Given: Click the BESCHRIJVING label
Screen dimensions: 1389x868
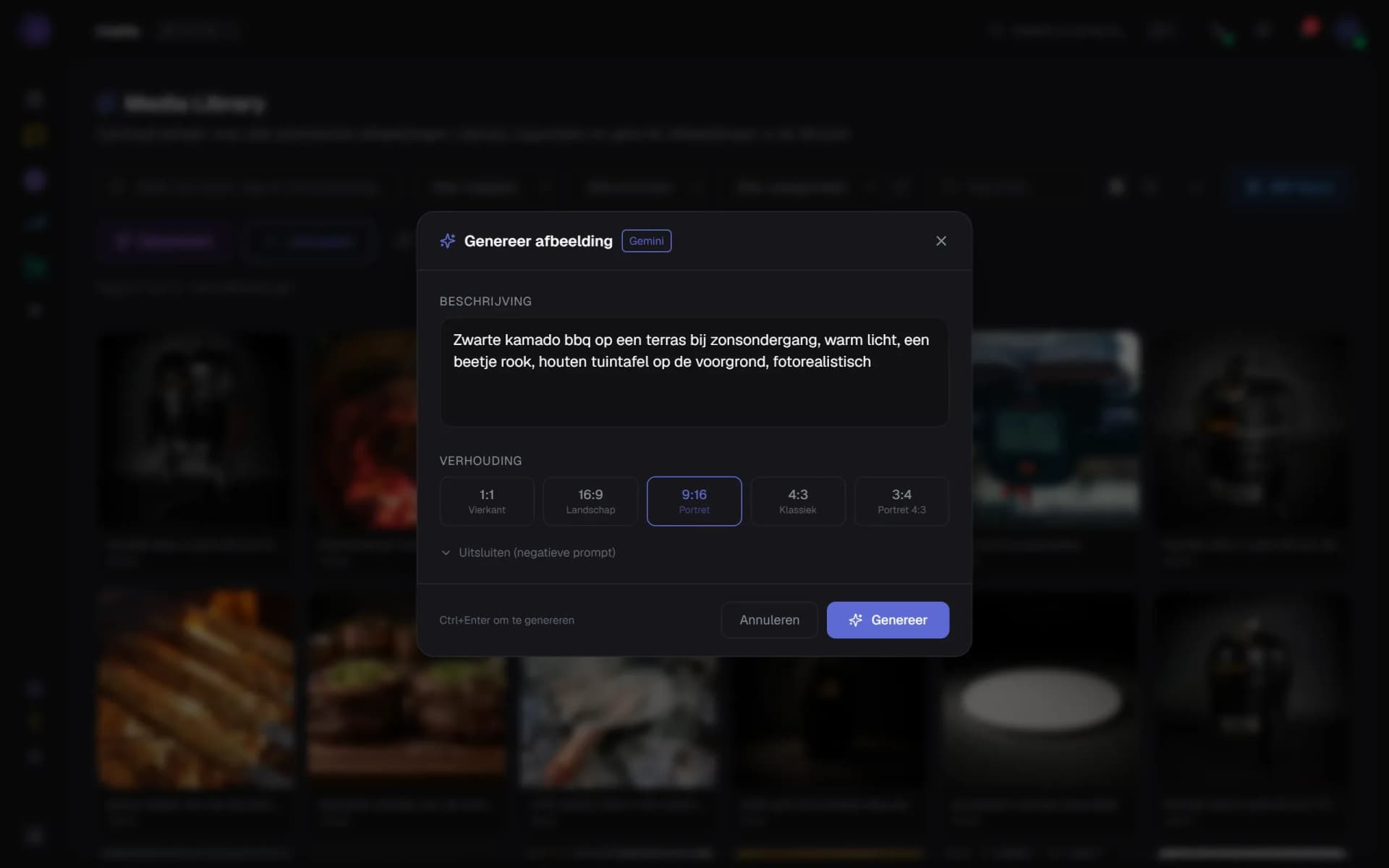Looking at the screenshot, I should pos(485,301).
